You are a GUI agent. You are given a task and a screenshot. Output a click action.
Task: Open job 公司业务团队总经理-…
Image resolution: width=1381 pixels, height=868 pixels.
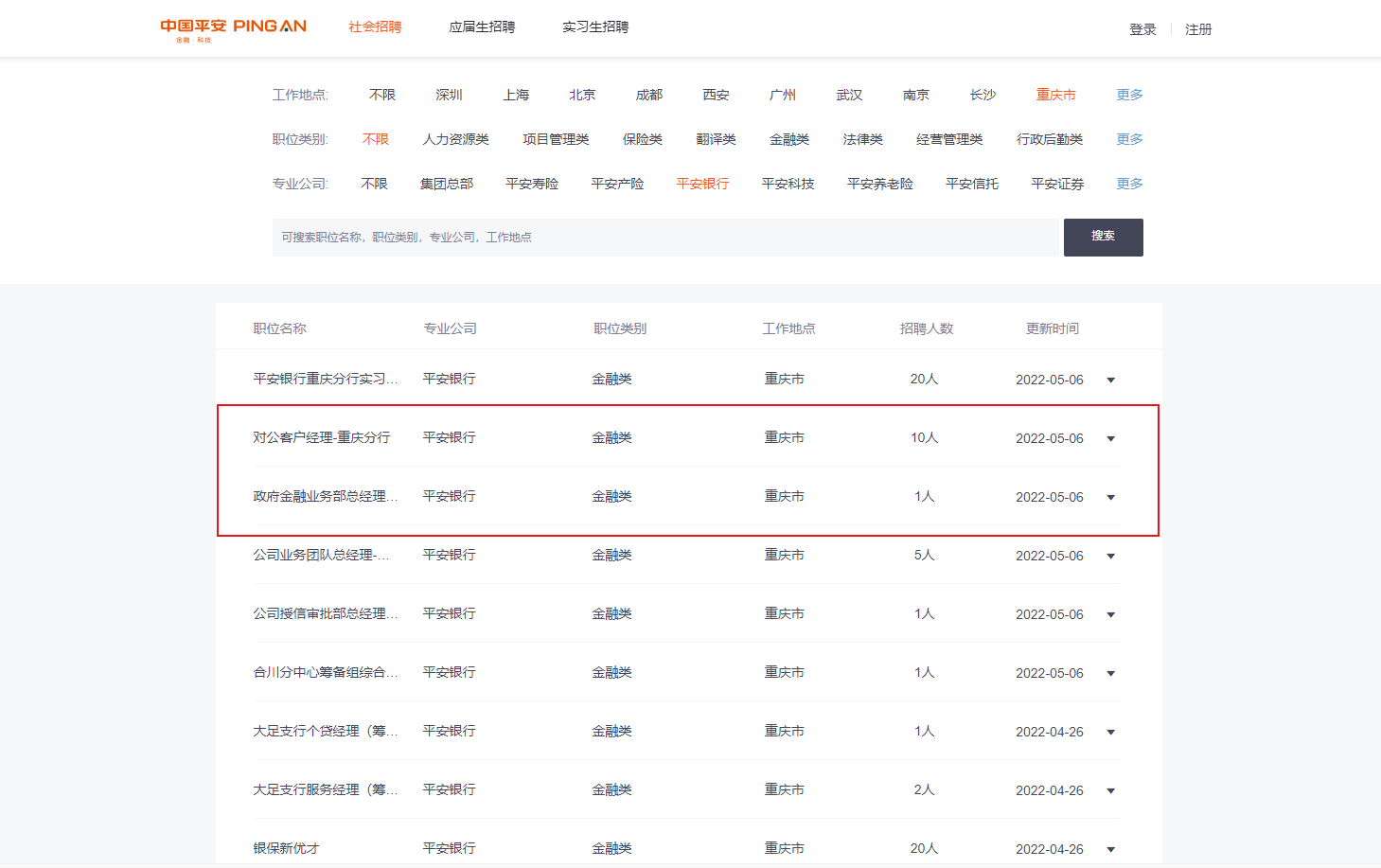pyautogui.click(x=321, y=555)
